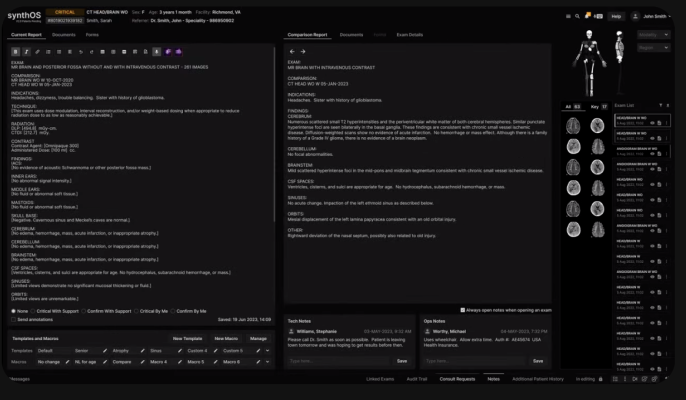The width and height of the screenshot is (686, 400).
Task: Click the New Template button
Action: pyautogui.click(x=188, y=339)
